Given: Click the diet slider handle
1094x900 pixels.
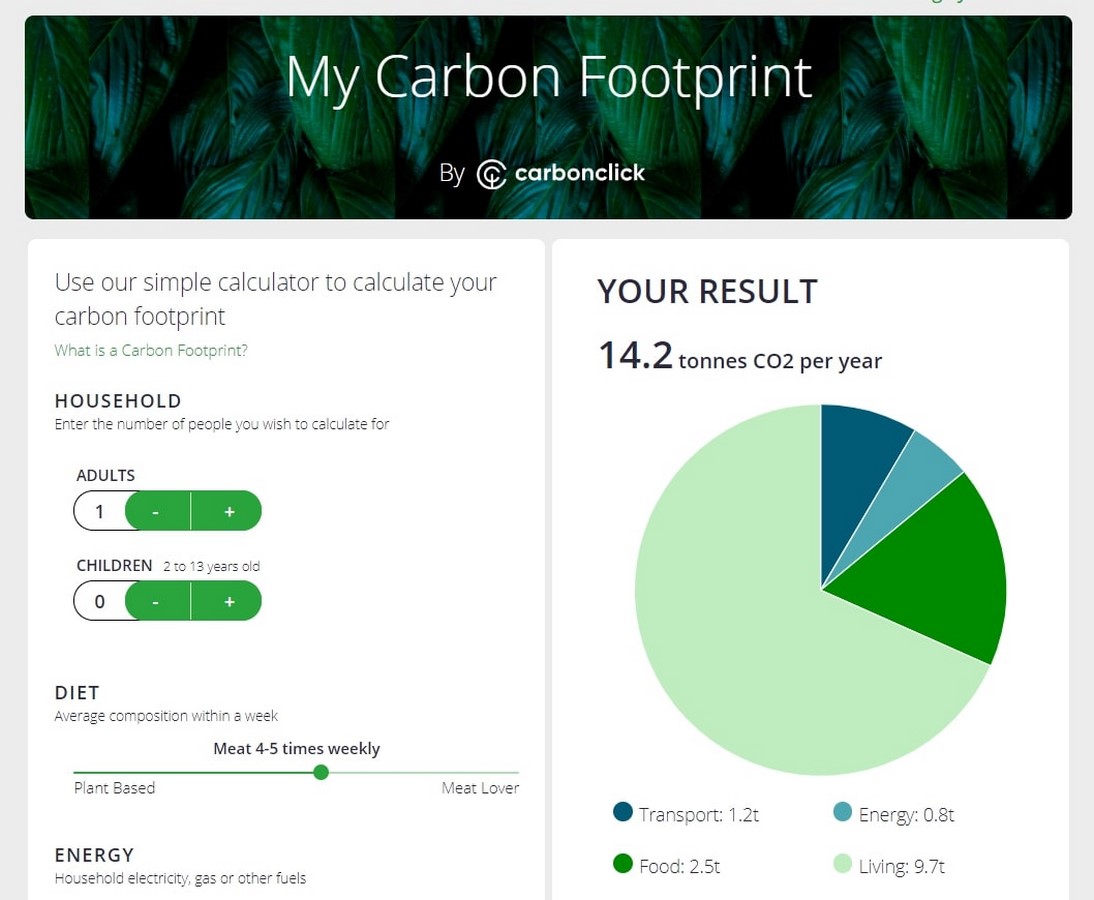Looking at the screenshot, I should [x=321, y=772].
